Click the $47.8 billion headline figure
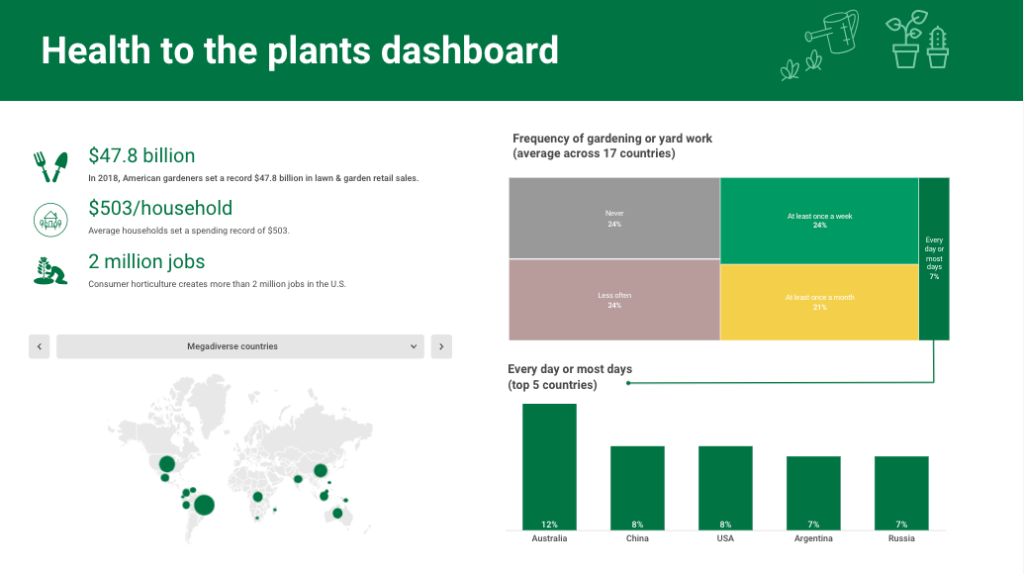This screenshot has height=574, width=1024. pyautogui.click(x=142, y=155)
